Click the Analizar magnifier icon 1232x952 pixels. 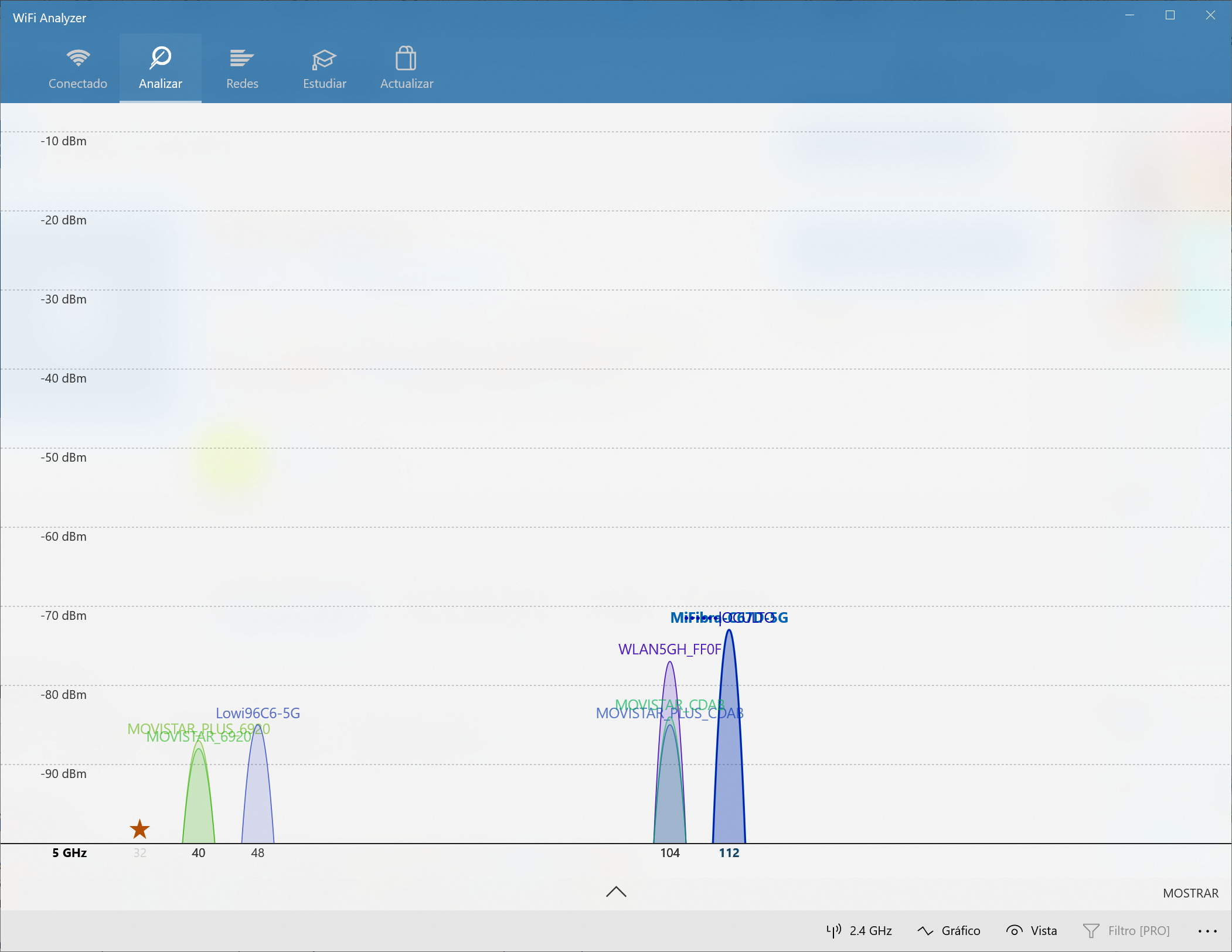160,57
